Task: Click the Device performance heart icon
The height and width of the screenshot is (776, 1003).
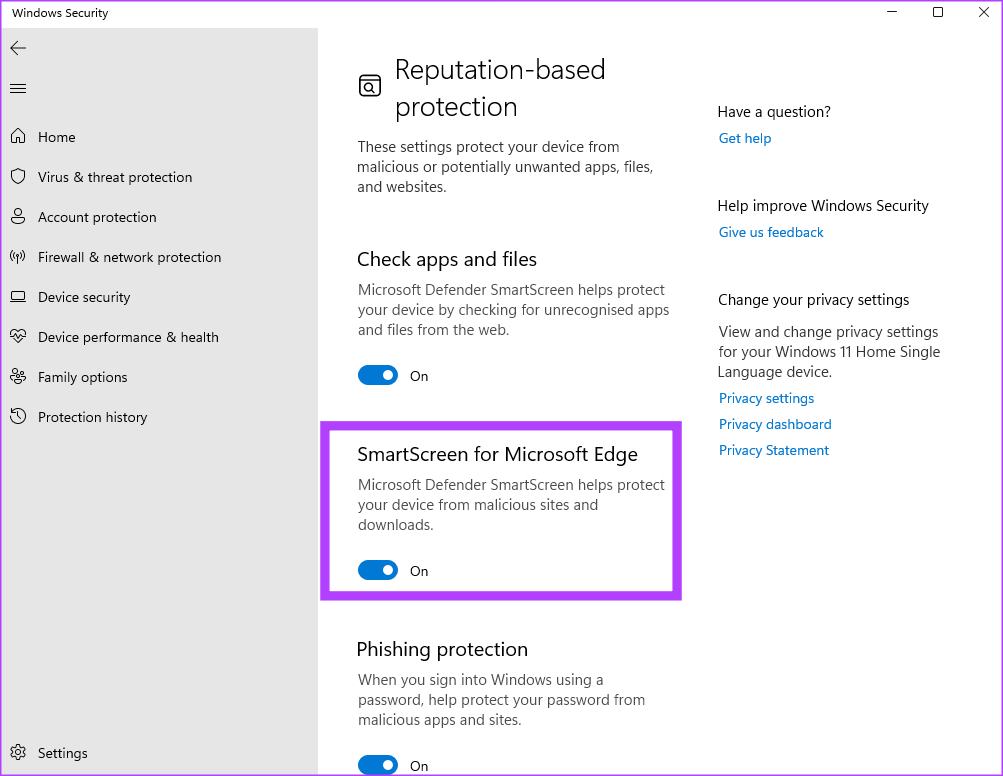Action: click(x=18, y=336)
